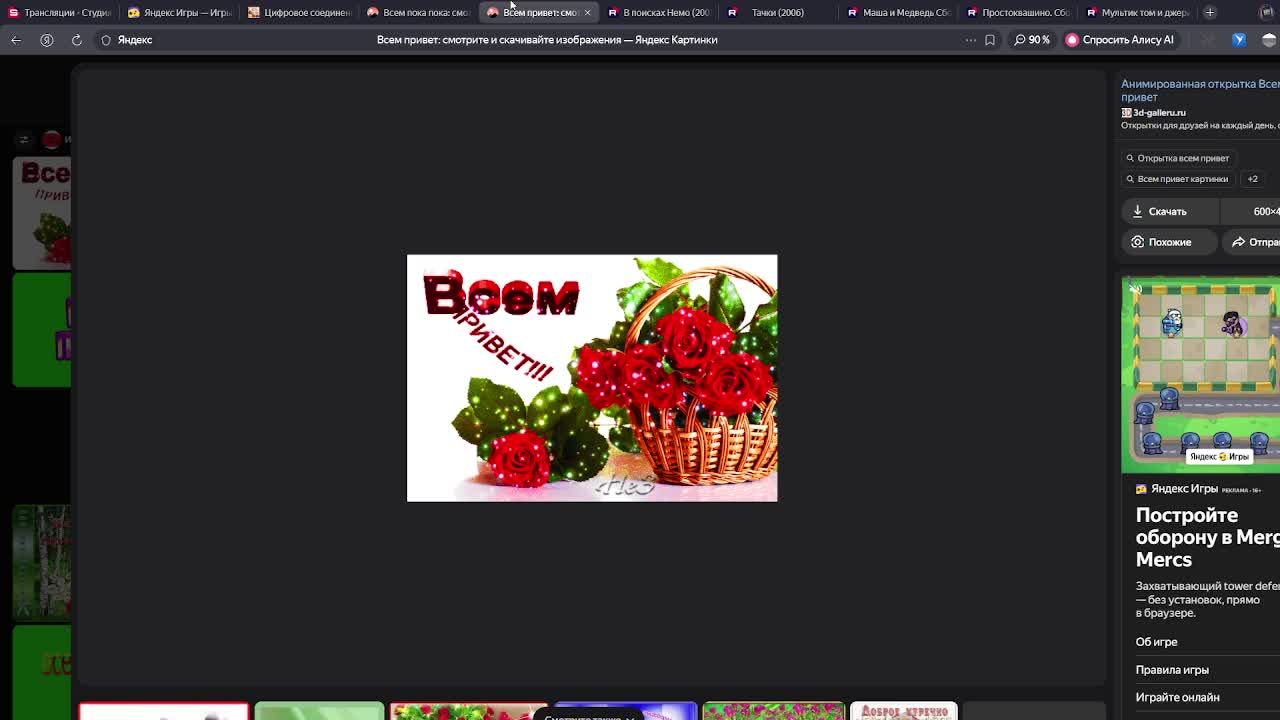The height and width of the screenshot is (720, 1280).
Task: Switch to the Мультик том и джерри tab
Action: click(x=1138, y=12)
